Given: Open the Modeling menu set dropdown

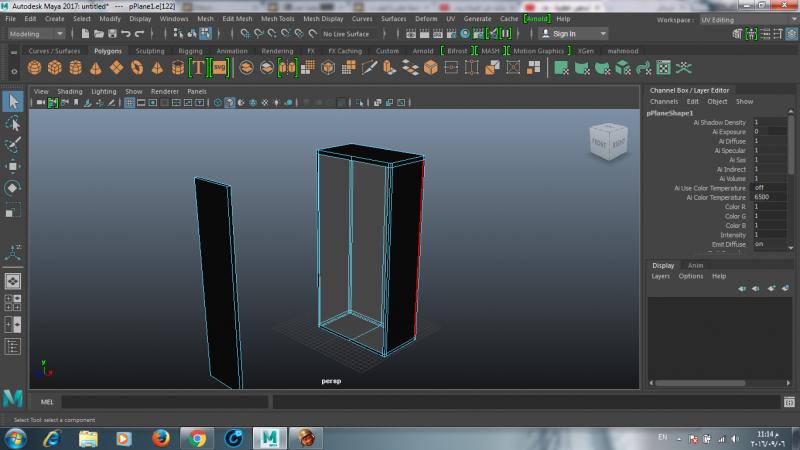Looking at the screenshot, I should (35, 33).
